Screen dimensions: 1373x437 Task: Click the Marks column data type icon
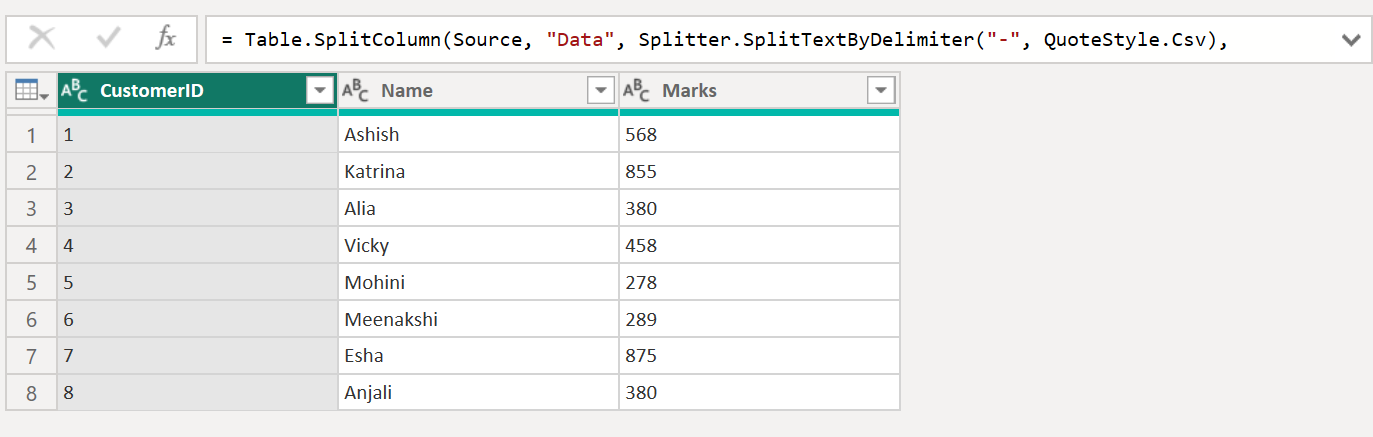[x=637, y=91]
